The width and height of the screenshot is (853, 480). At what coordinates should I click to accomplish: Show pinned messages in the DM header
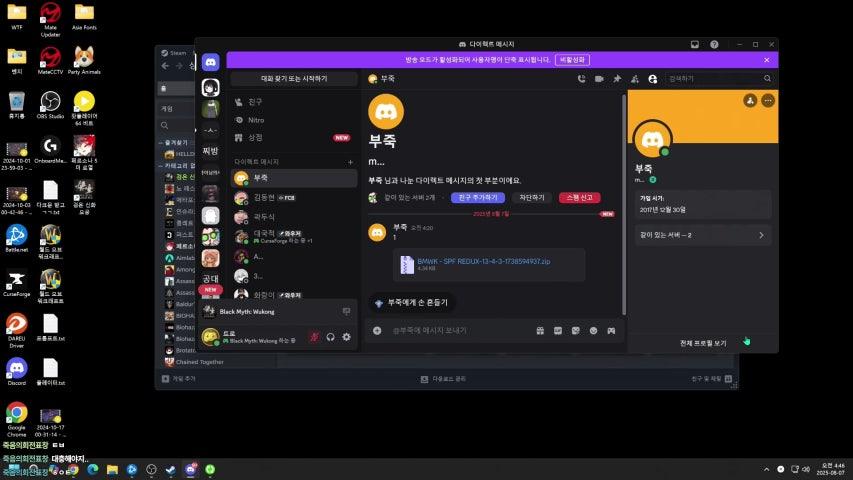tap(617, 79)
